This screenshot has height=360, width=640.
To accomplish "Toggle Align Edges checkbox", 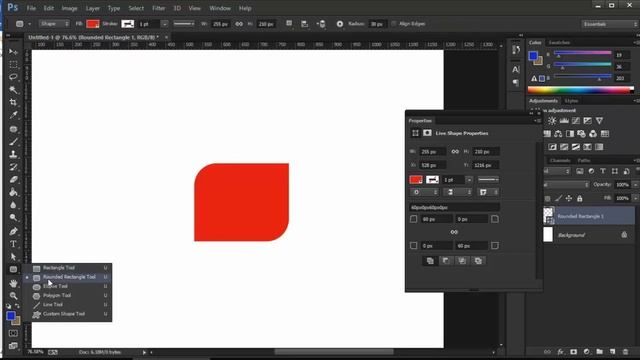I will (394, 24).
